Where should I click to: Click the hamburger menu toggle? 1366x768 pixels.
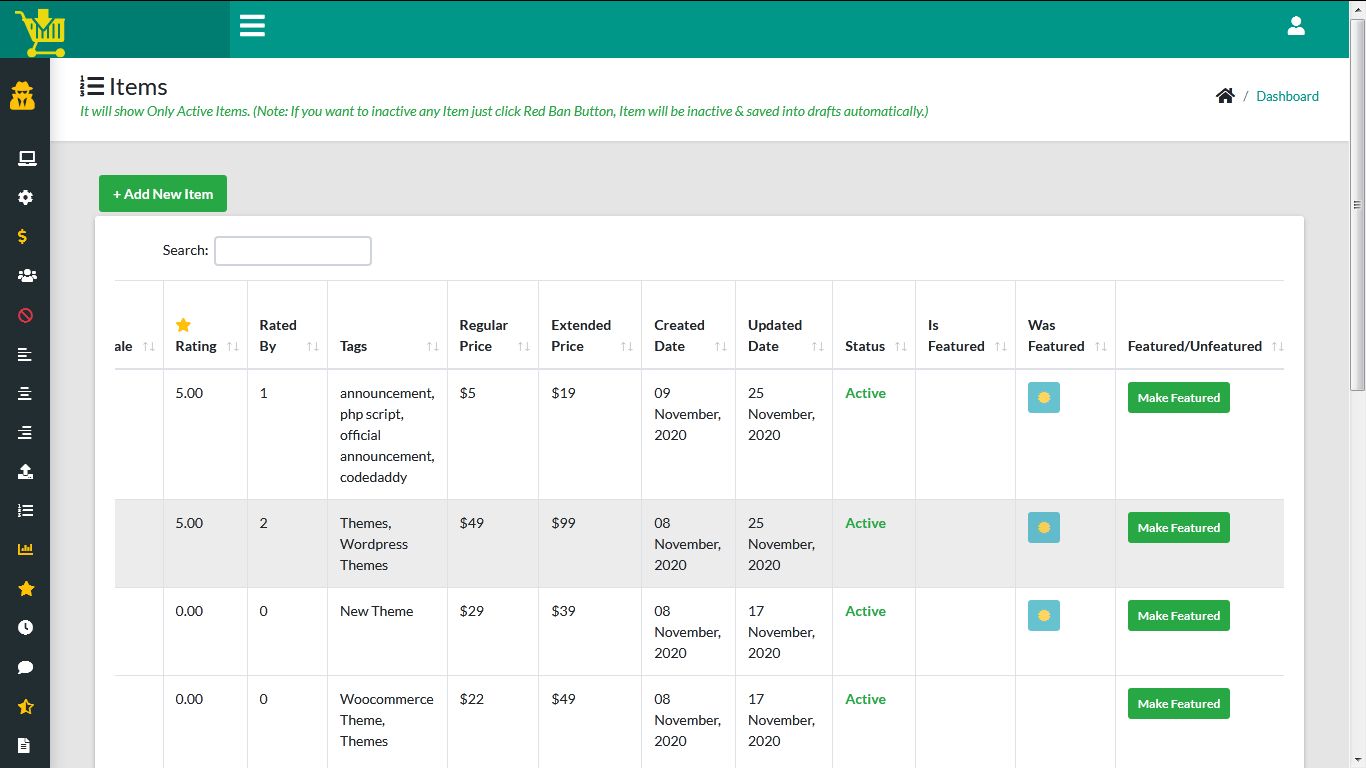252,26
